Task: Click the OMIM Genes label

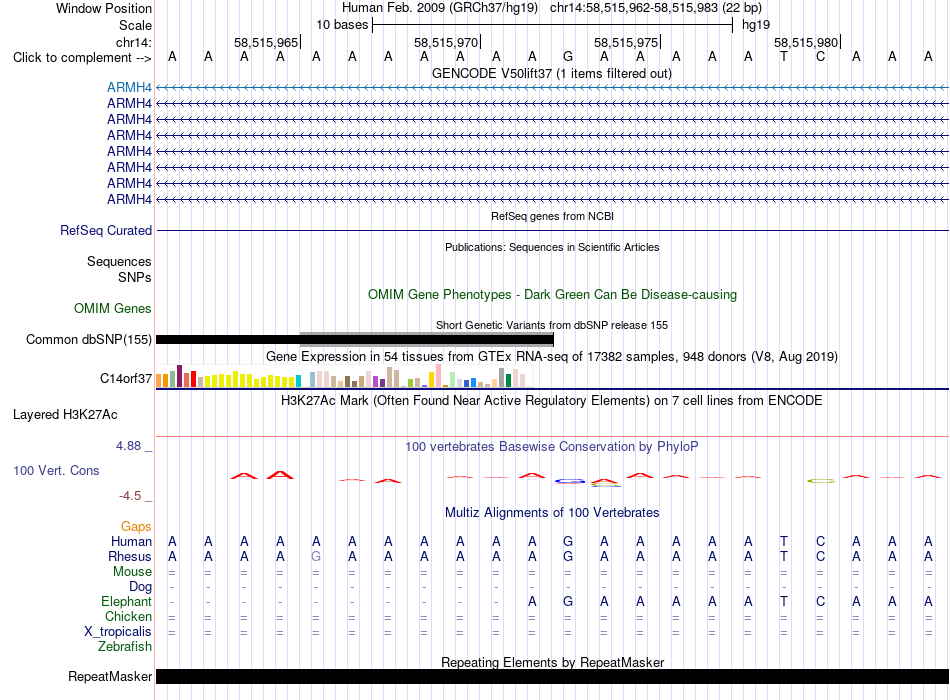Action: 112,308
